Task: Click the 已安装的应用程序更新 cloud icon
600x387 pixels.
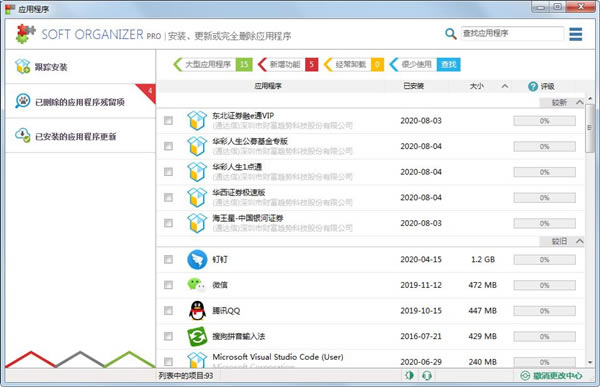Action: [x=23, y=135]
